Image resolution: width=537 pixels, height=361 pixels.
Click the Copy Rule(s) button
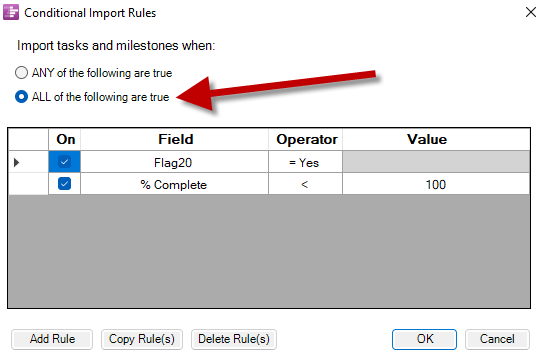click(142, 339)
